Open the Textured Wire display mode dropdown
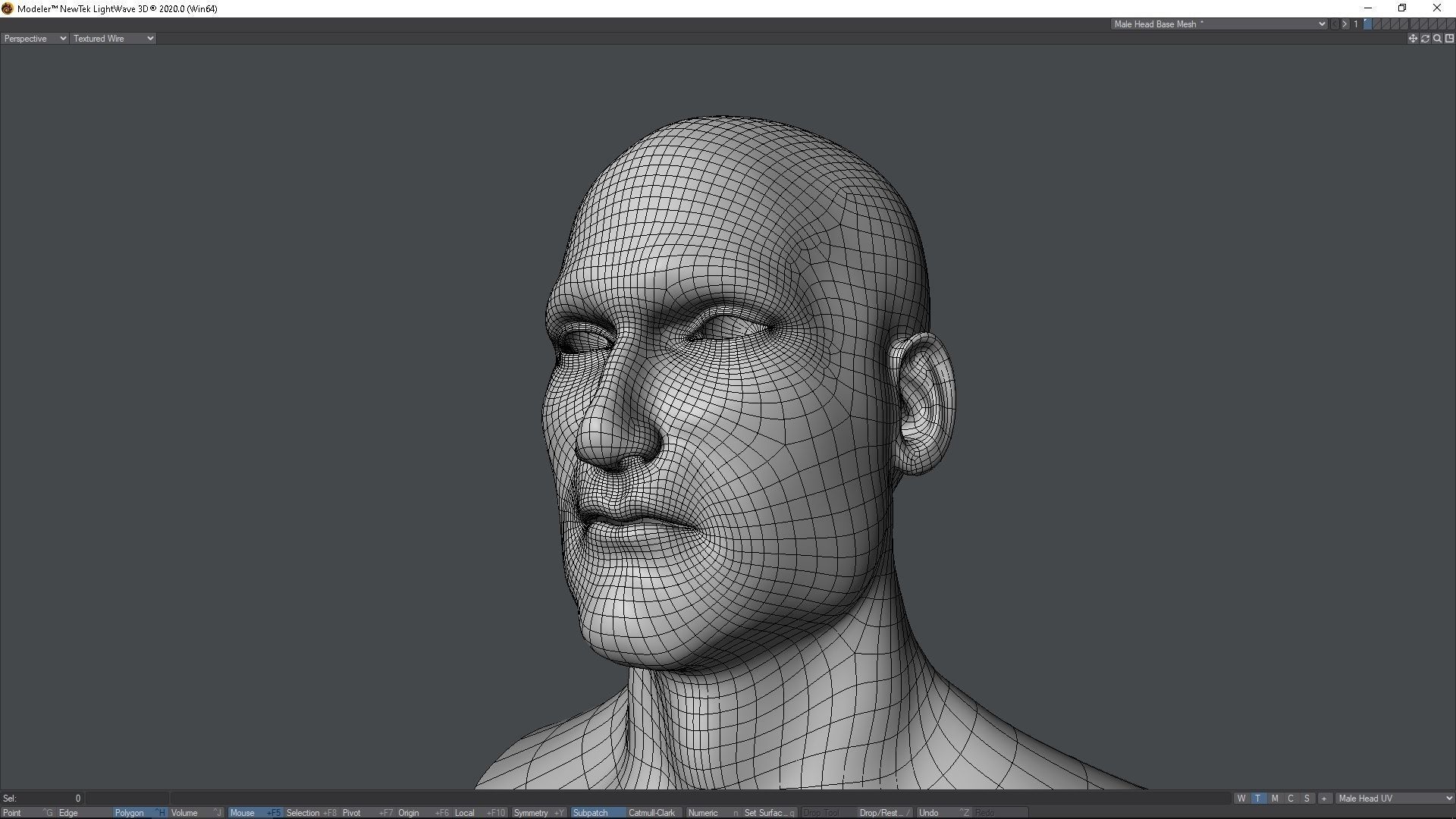1456x819 pixels. point(113,39)
